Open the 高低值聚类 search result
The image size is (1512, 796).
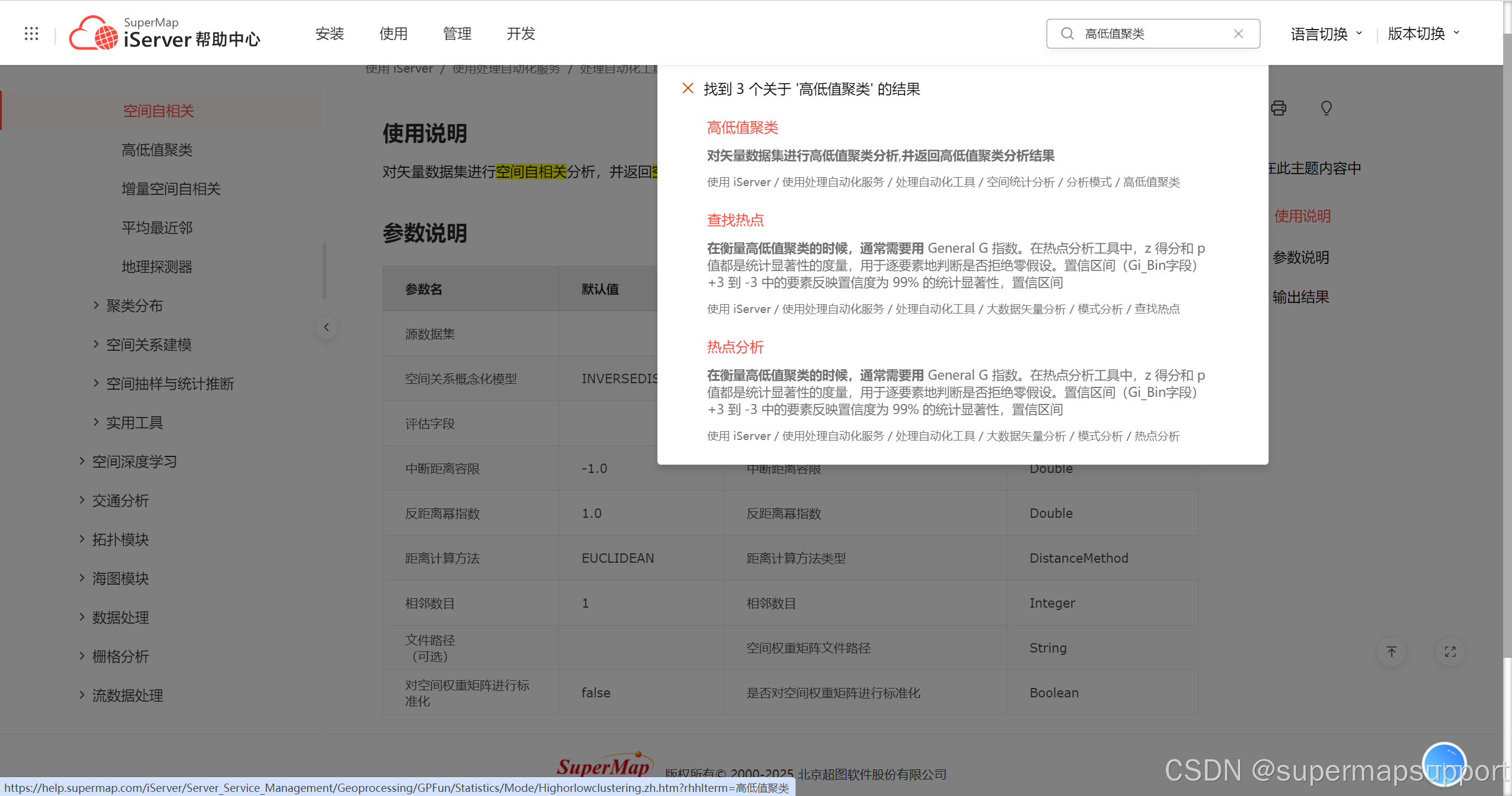(x=742, y=128)
